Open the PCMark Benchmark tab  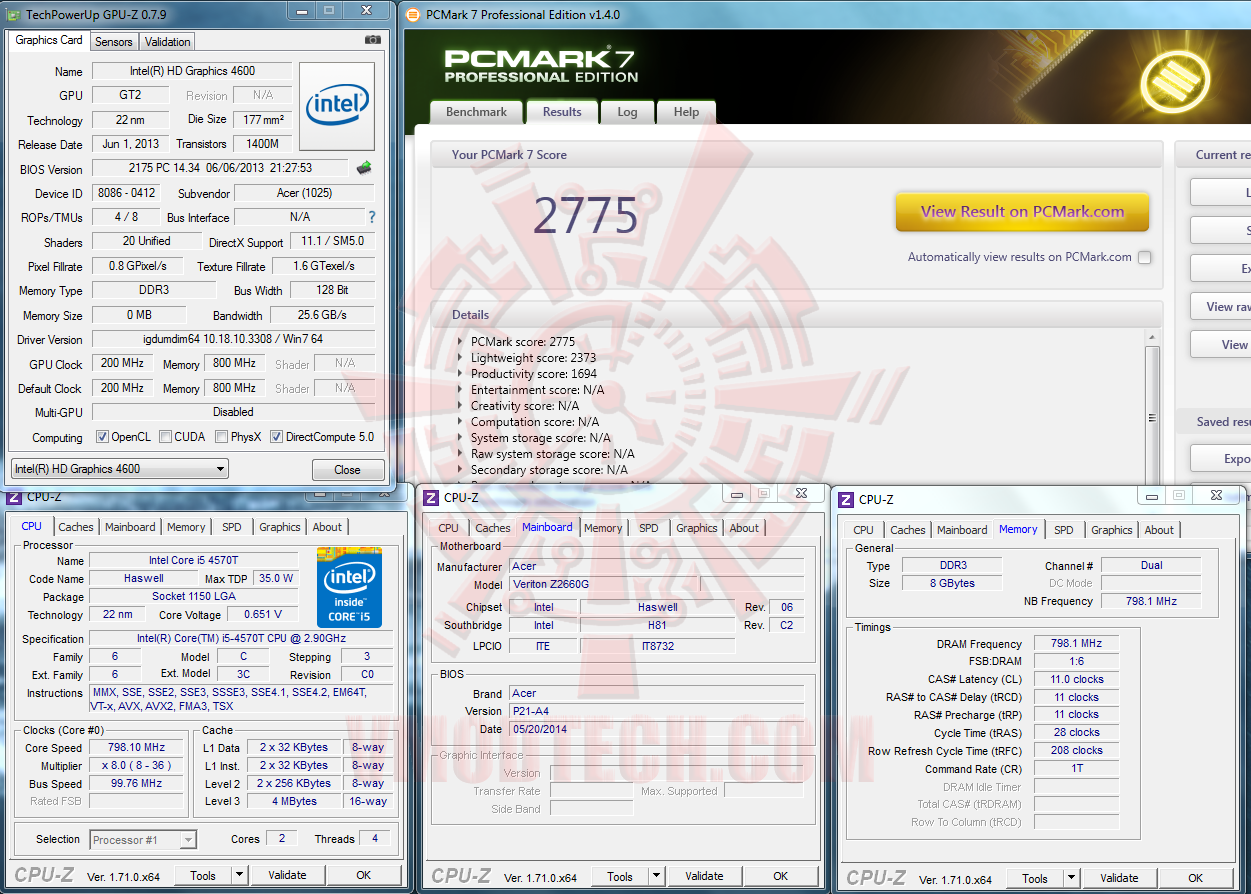click(476, 112)
